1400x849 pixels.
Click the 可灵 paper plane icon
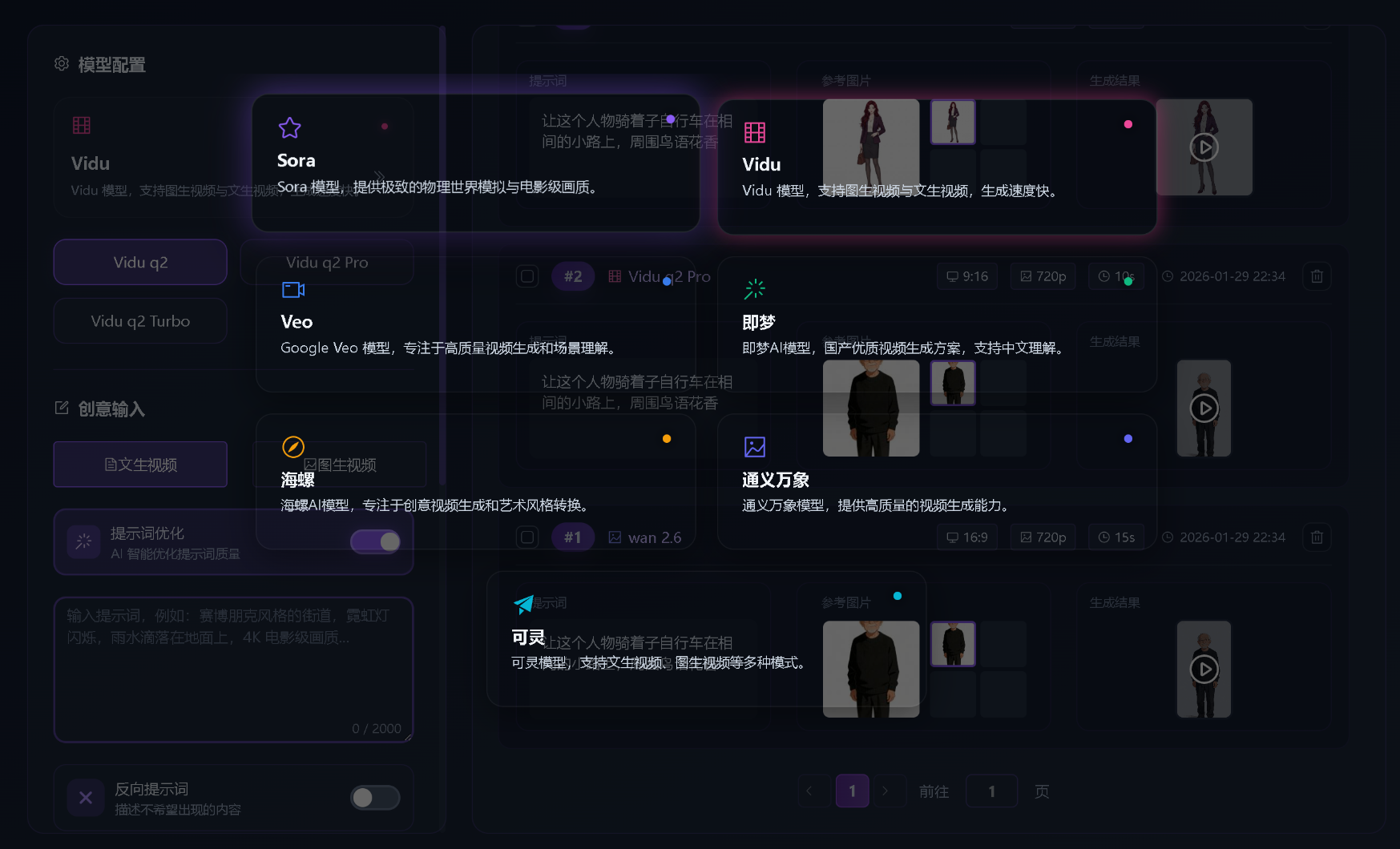point(525,605)
